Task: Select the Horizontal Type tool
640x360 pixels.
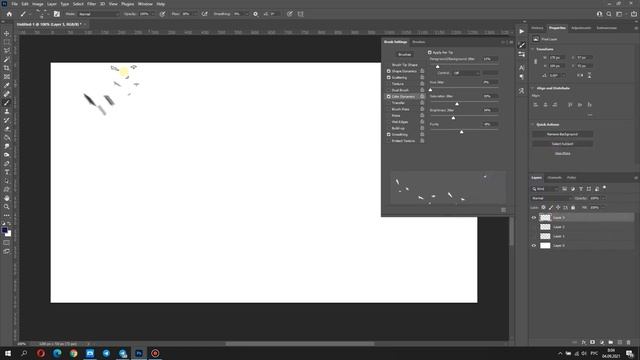Action: (x=7, y=172)
